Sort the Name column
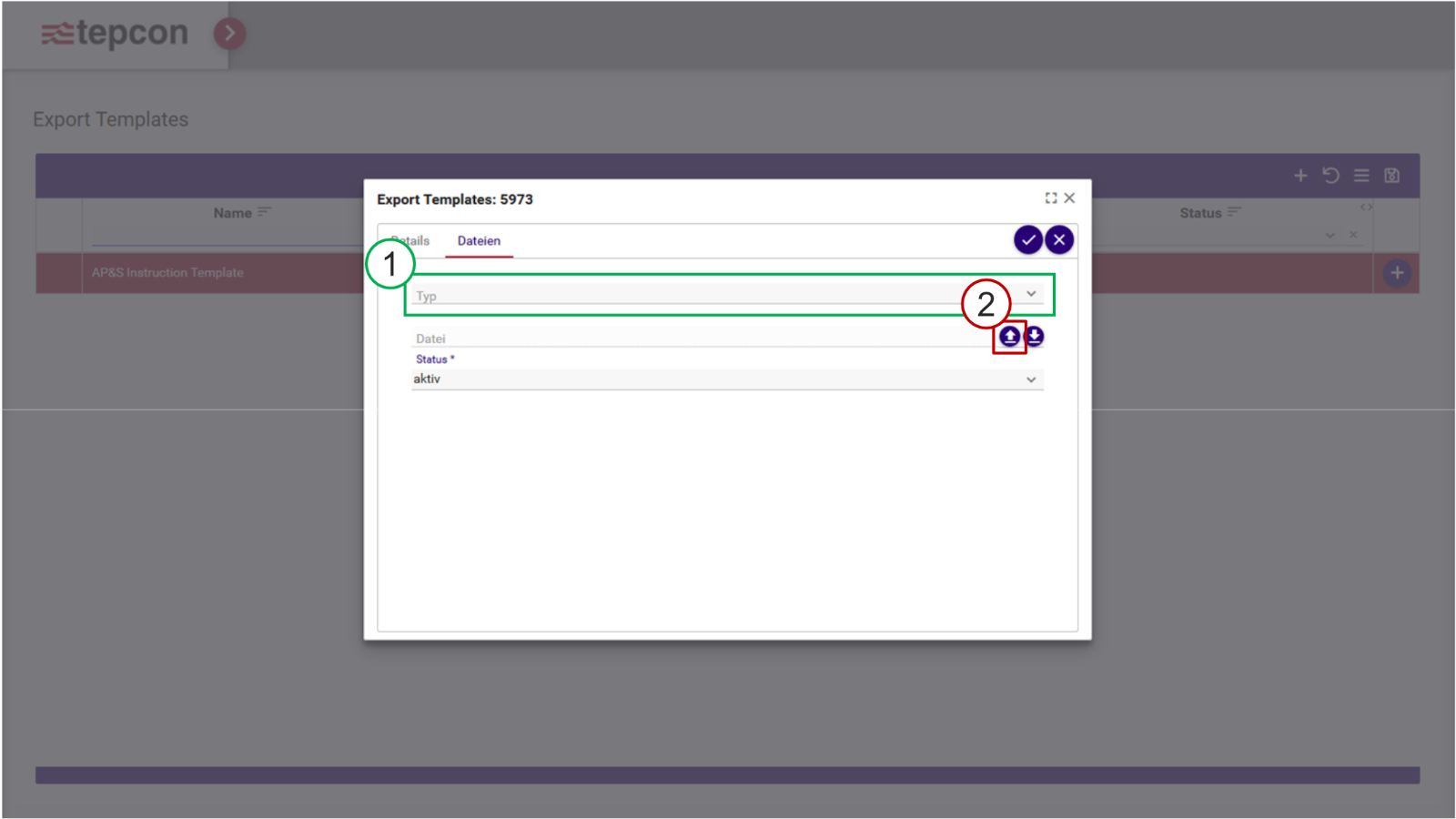 264,211
